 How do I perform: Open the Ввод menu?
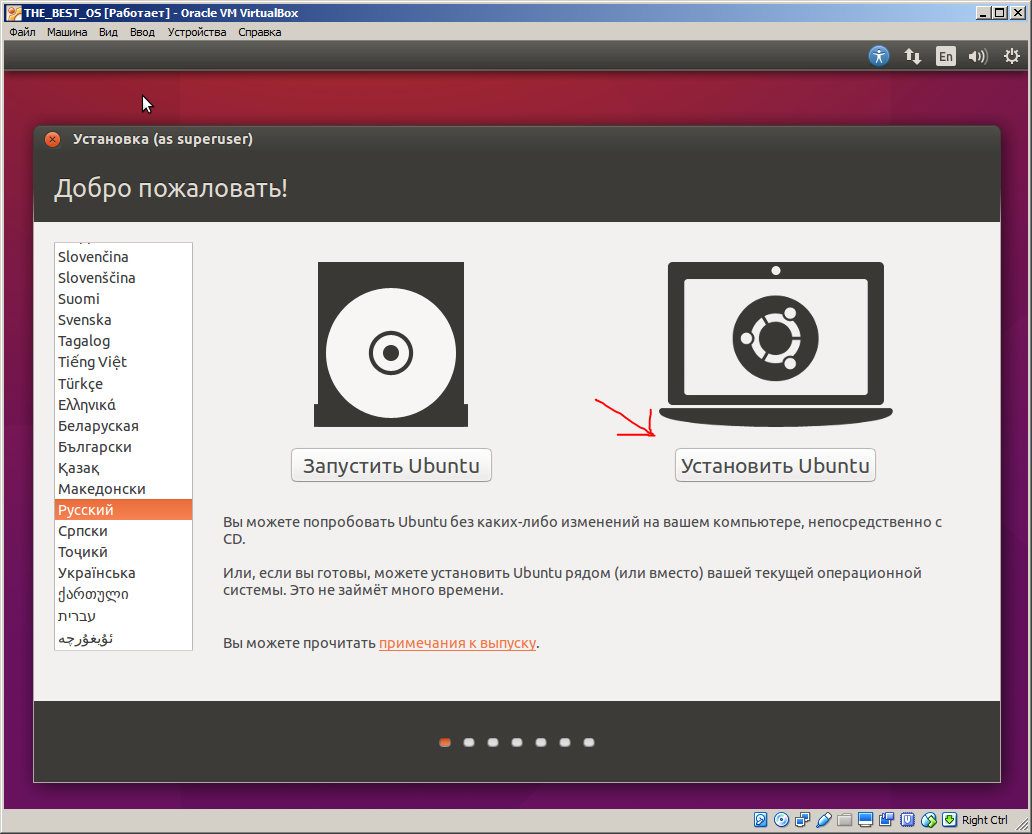[x=142, y=32]
